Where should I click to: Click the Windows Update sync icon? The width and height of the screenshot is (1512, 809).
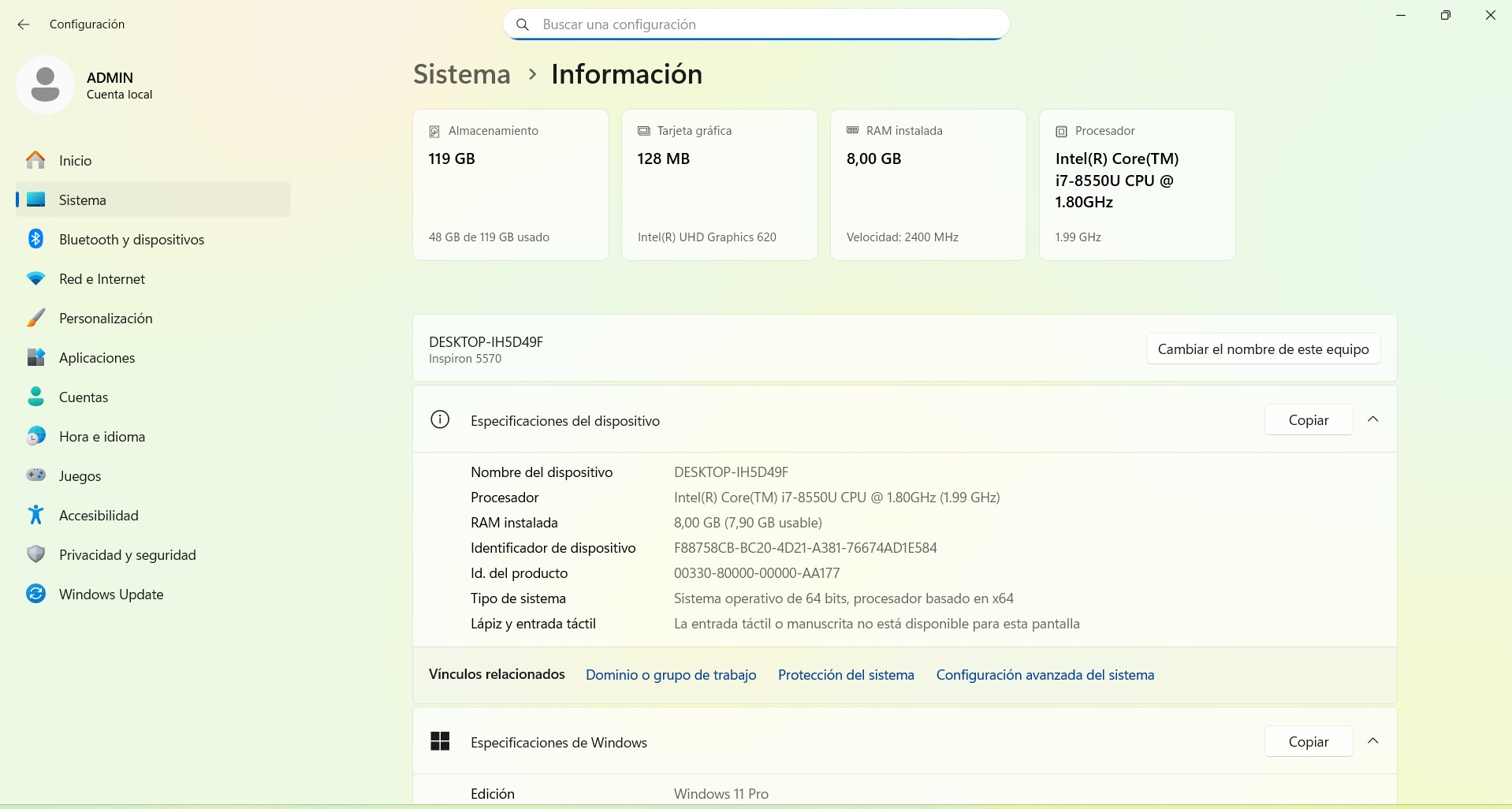pyautogui.click(x=35, y=594)
